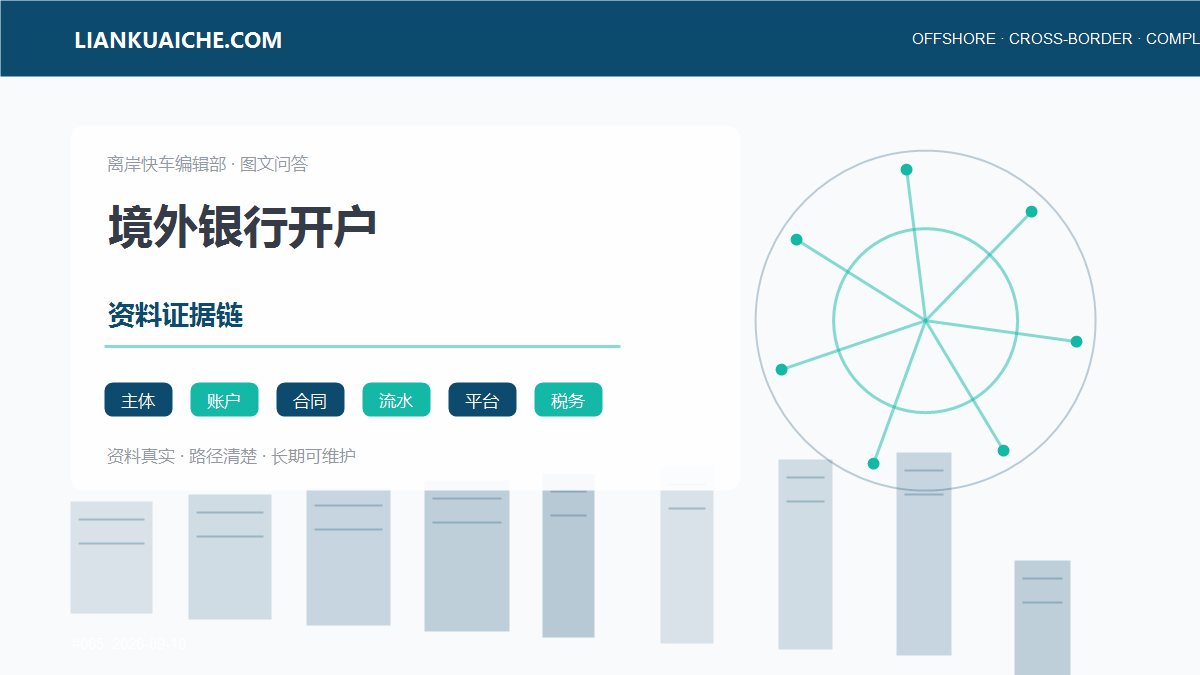Click the 合同 tag pill

310,400
